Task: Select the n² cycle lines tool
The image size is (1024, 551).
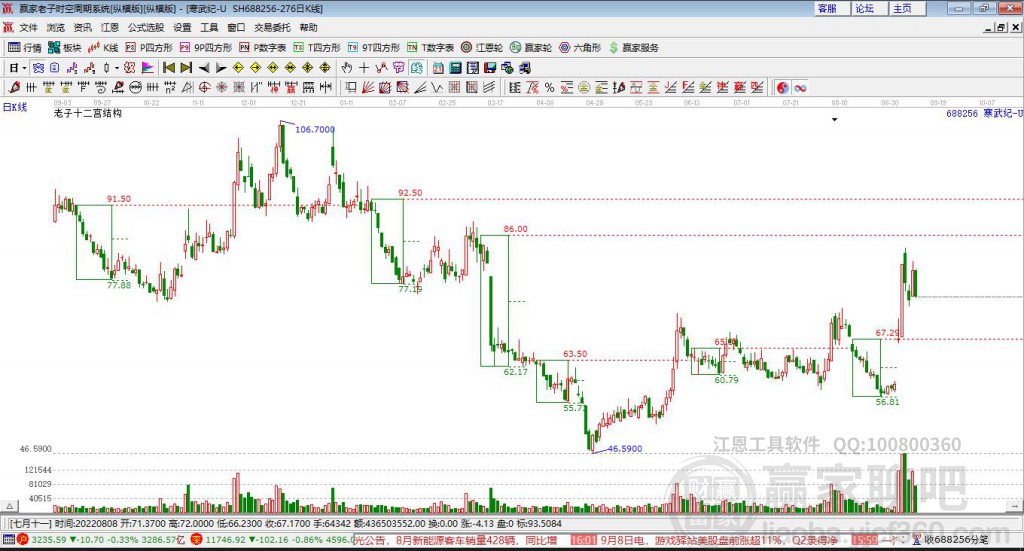Action: (170, 87)
